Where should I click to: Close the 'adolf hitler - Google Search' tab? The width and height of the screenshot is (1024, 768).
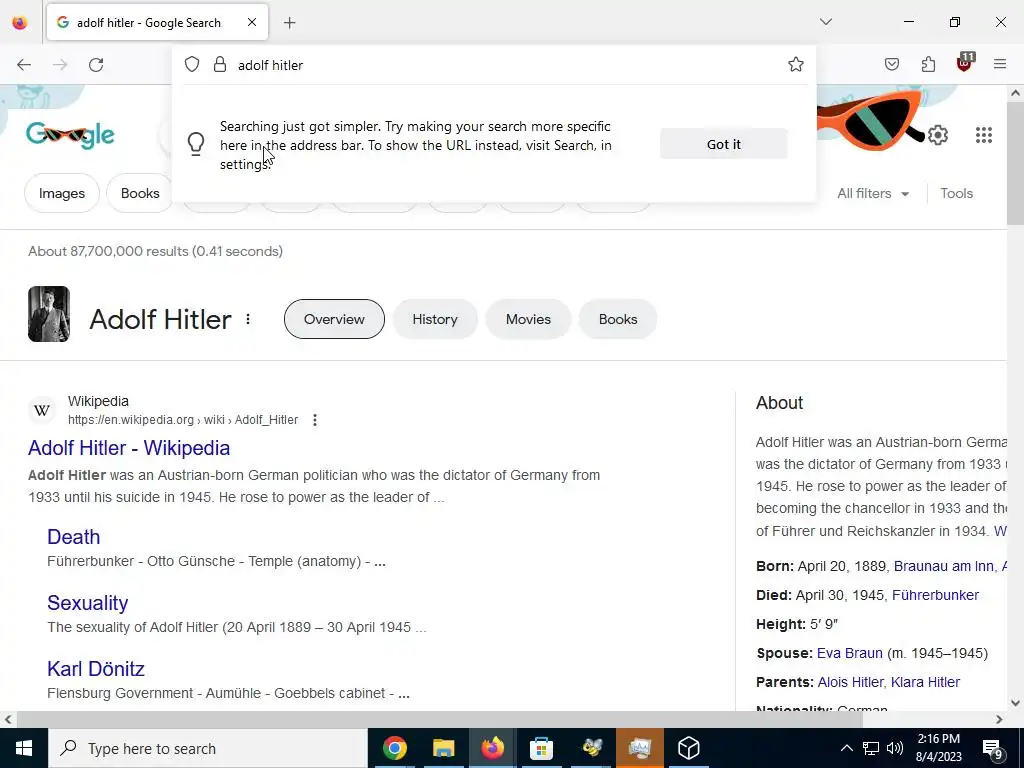[x=252, y=22]
